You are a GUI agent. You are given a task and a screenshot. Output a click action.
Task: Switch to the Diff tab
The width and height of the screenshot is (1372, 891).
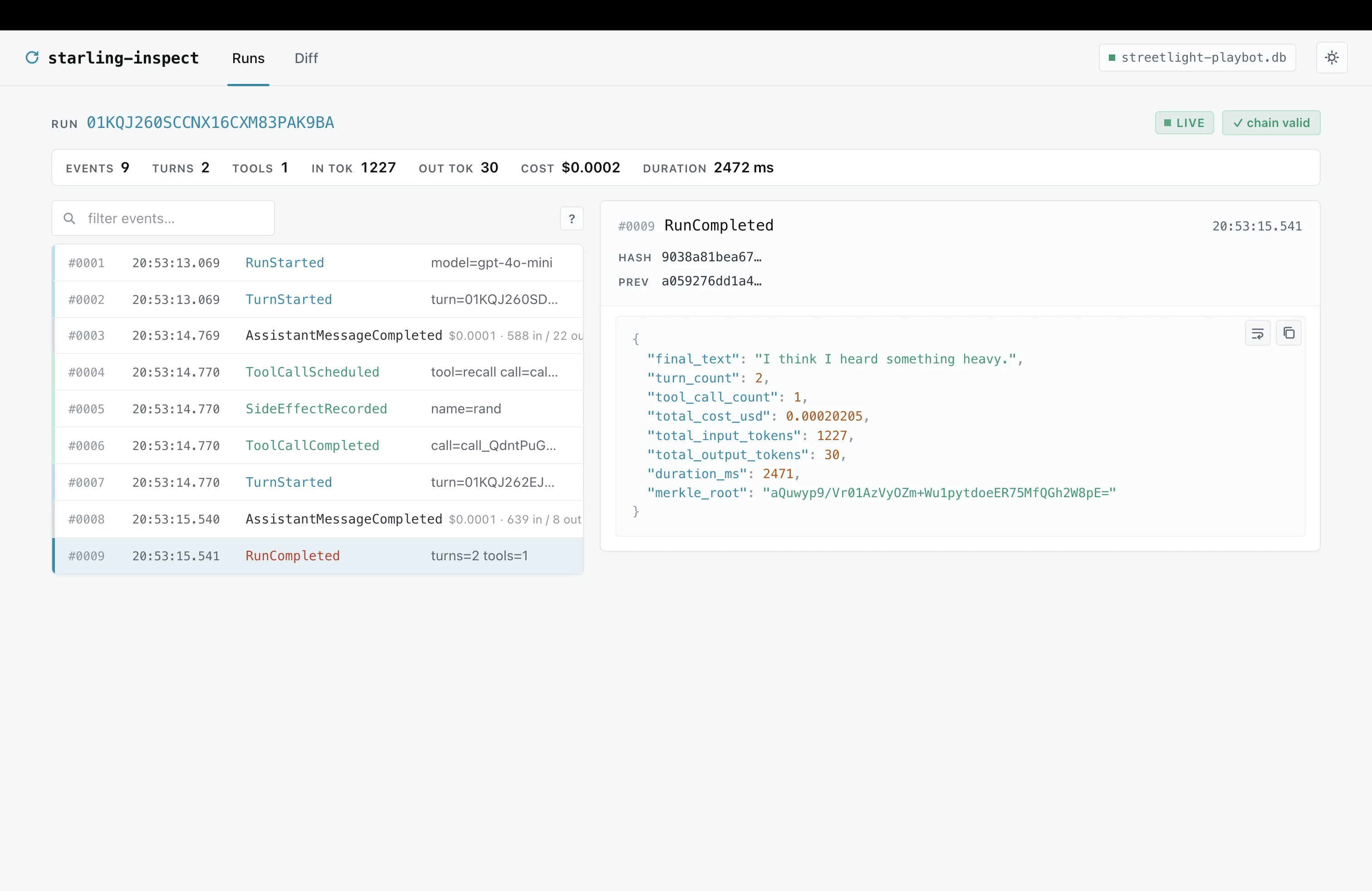click(306, 58)
